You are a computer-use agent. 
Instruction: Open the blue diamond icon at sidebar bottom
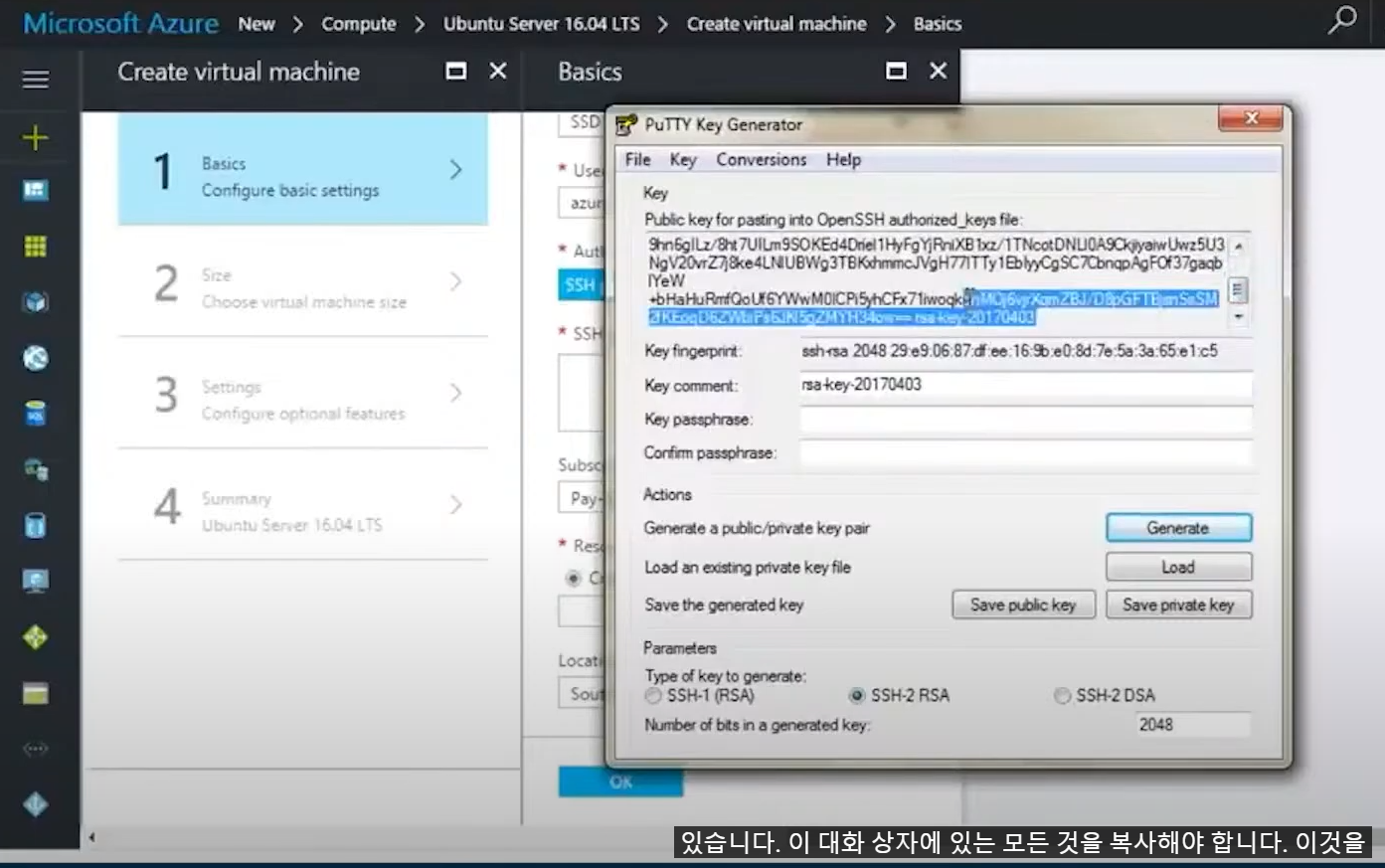[x=36, y=804]
